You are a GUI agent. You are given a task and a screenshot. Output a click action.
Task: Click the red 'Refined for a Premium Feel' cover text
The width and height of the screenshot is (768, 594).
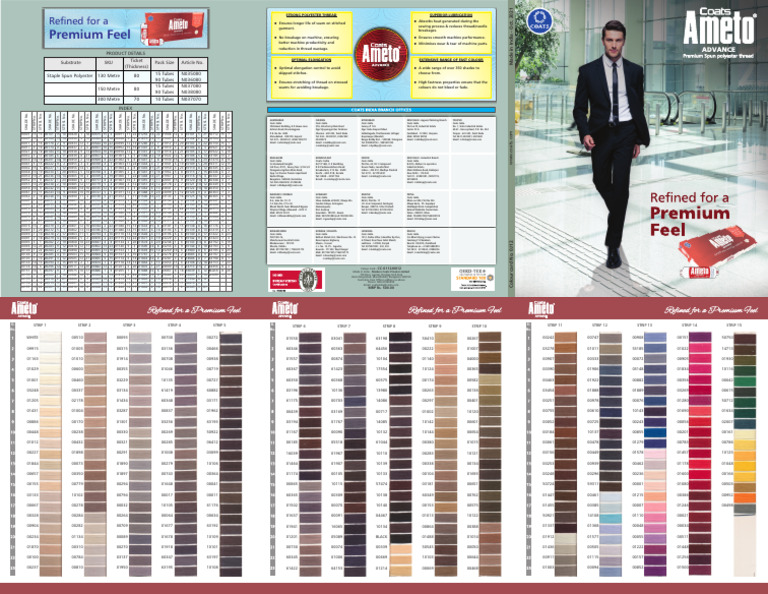[x=690, y=214]
